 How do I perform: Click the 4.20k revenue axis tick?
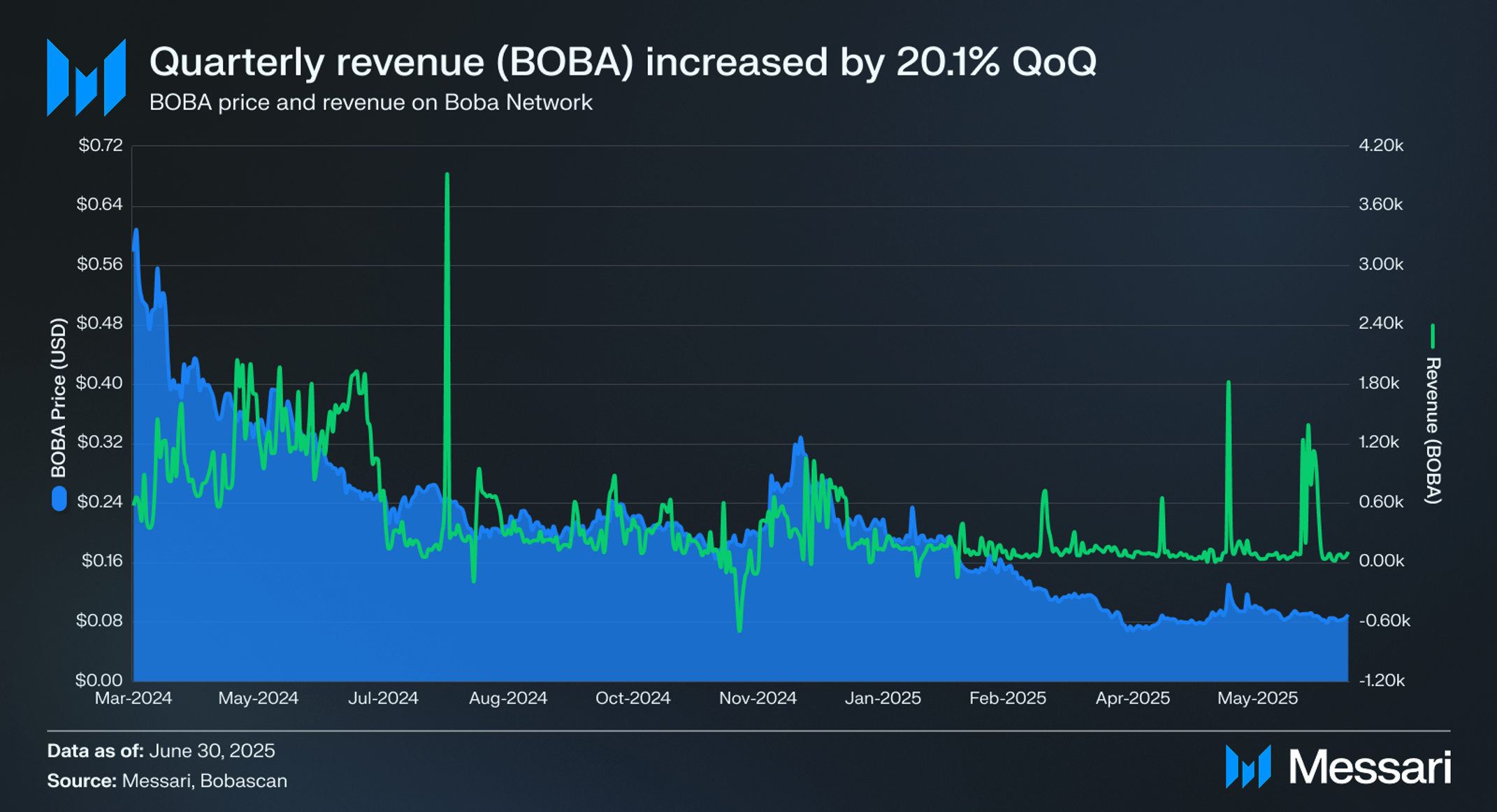point(1381,145)
